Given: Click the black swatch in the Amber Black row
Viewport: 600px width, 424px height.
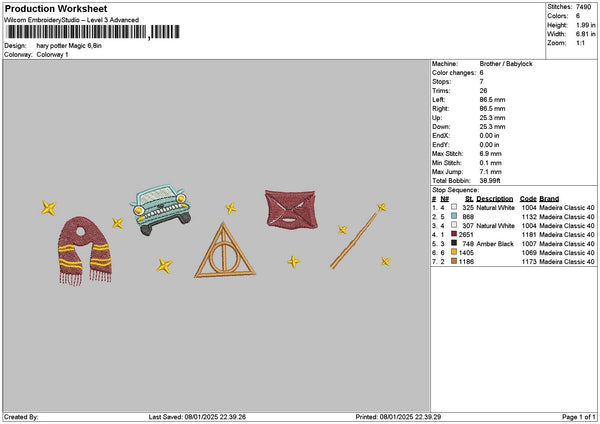Looking at the screenshot, I should coord(454,243).
